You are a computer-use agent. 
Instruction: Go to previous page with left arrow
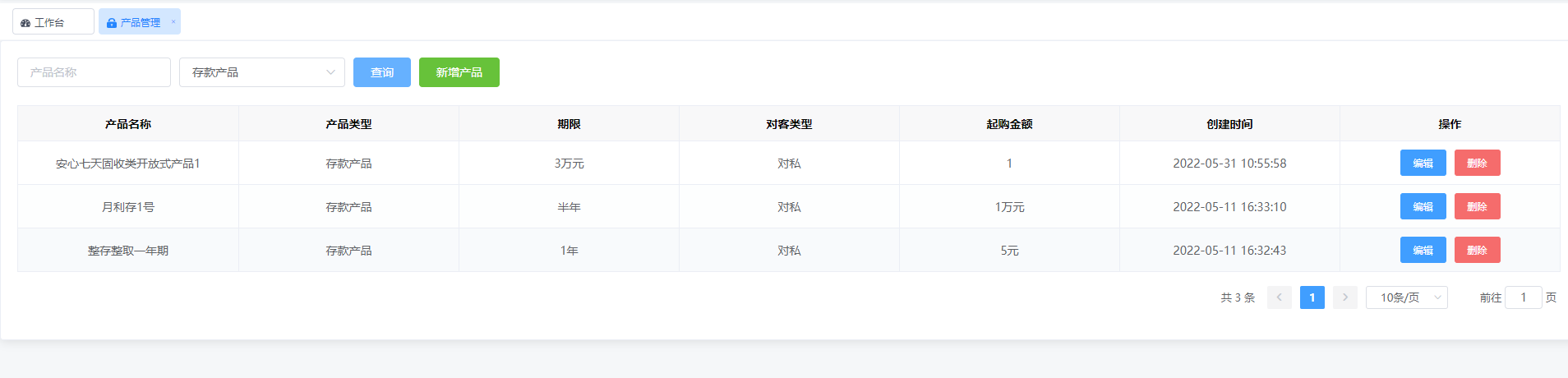[x=1280, y=297]
